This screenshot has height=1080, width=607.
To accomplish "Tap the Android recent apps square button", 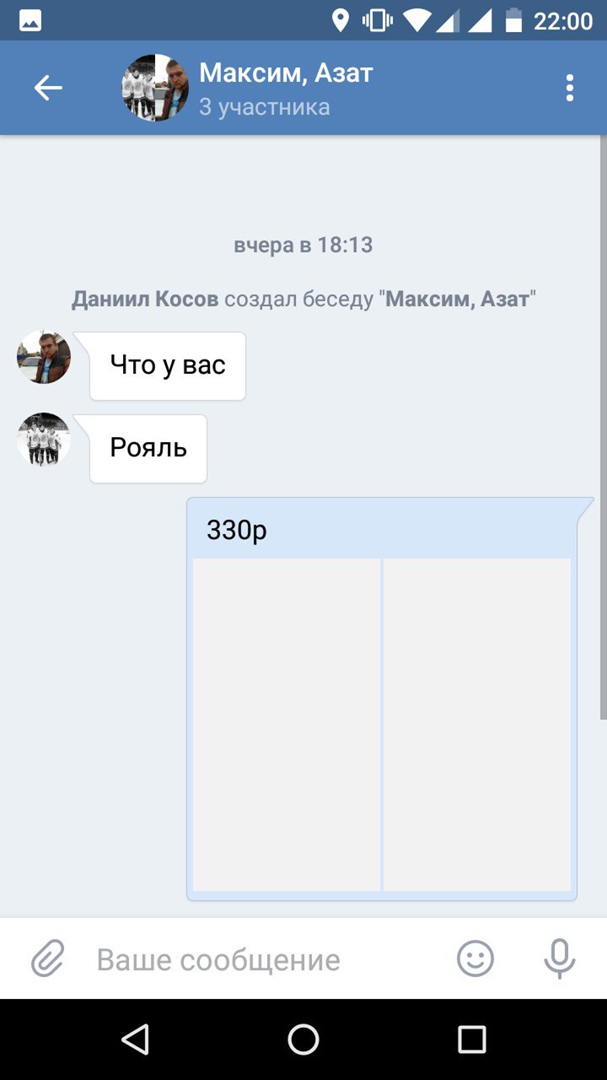I will tap(472, 1039).
